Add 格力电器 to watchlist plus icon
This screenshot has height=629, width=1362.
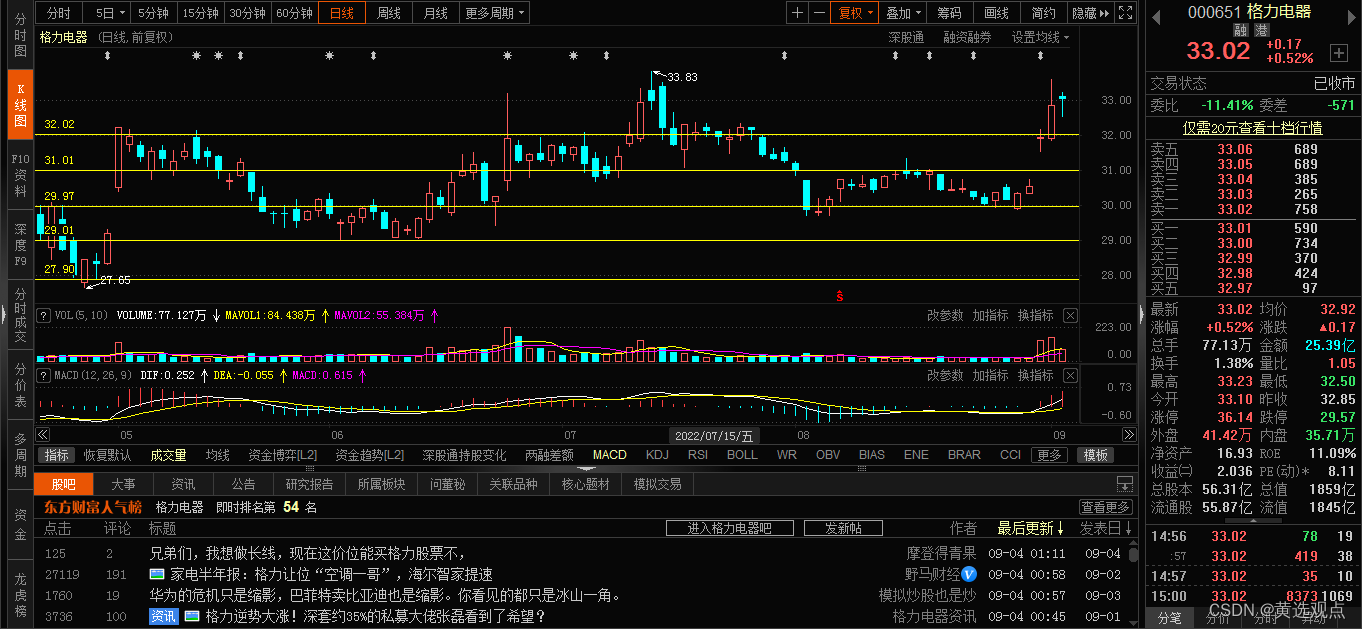coord(1338,52)
